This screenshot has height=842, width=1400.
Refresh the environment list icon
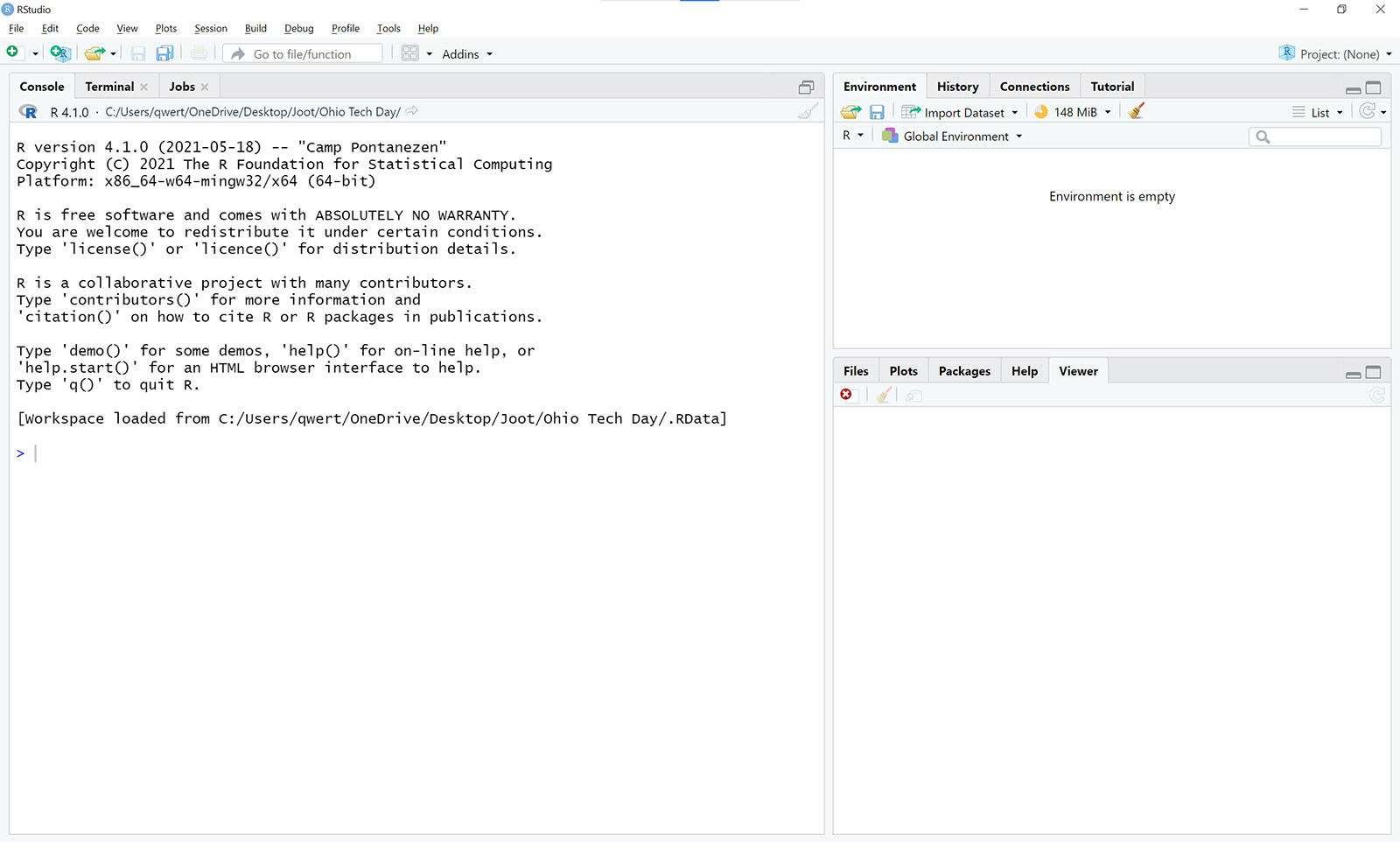[x=1367, y=111]
